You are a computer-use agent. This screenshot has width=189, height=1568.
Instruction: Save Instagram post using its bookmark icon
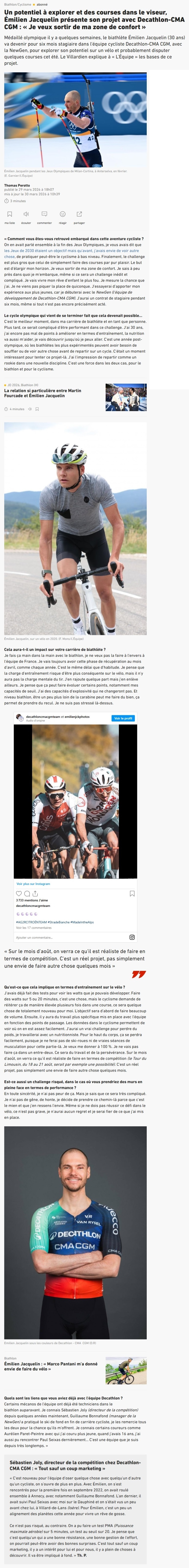coord(132,894)
